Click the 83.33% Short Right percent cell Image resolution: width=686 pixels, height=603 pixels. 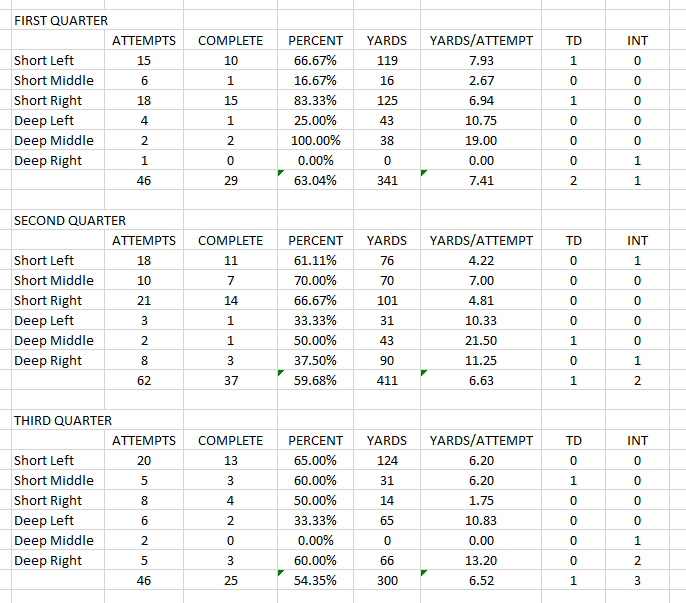315,101
